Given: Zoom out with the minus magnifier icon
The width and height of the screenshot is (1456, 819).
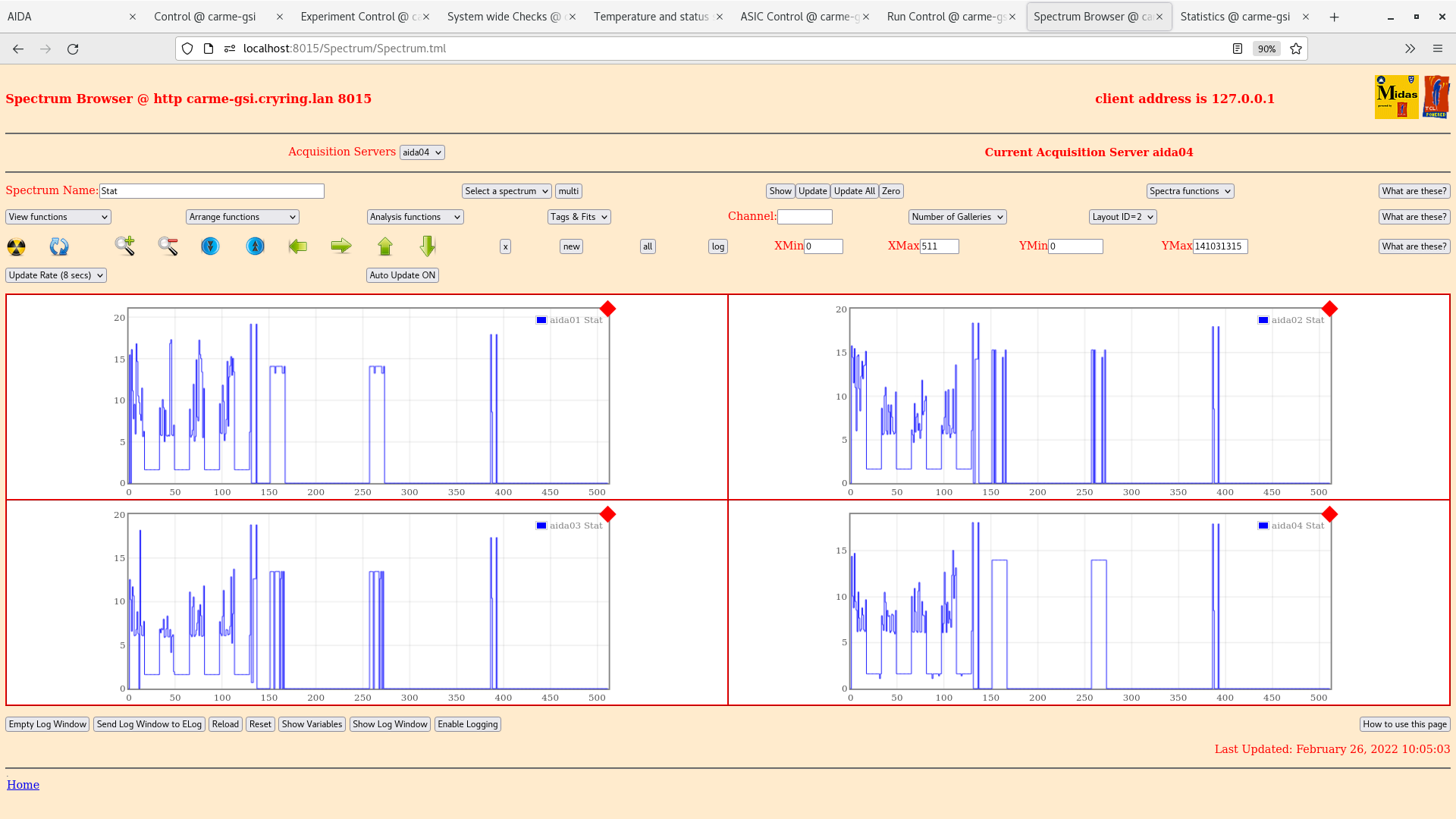Looking at the screenshot, I should (x=168, y=246).
